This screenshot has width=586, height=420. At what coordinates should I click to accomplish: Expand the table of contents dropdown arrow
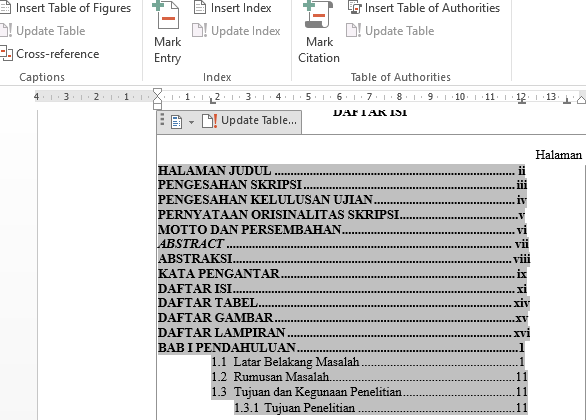pyautogui.click(x=191, y=122)
